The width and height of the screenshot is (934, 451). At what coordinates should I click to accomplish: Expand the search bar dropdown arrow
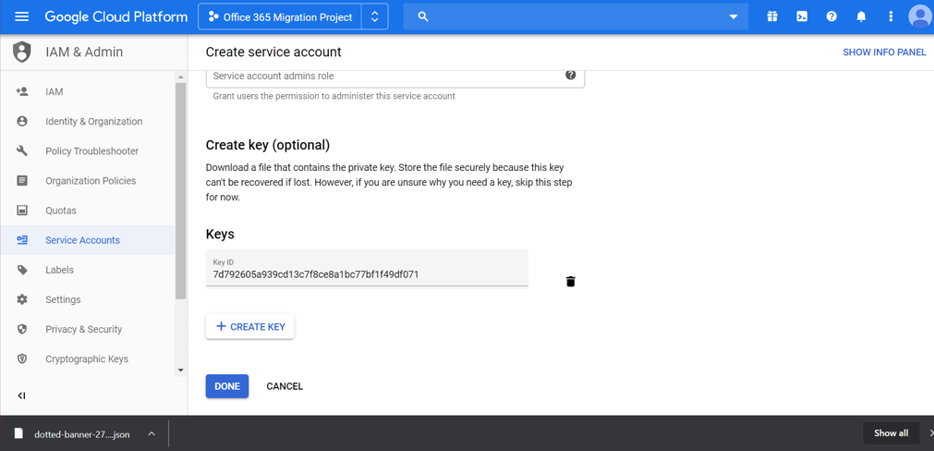point(734,17)
